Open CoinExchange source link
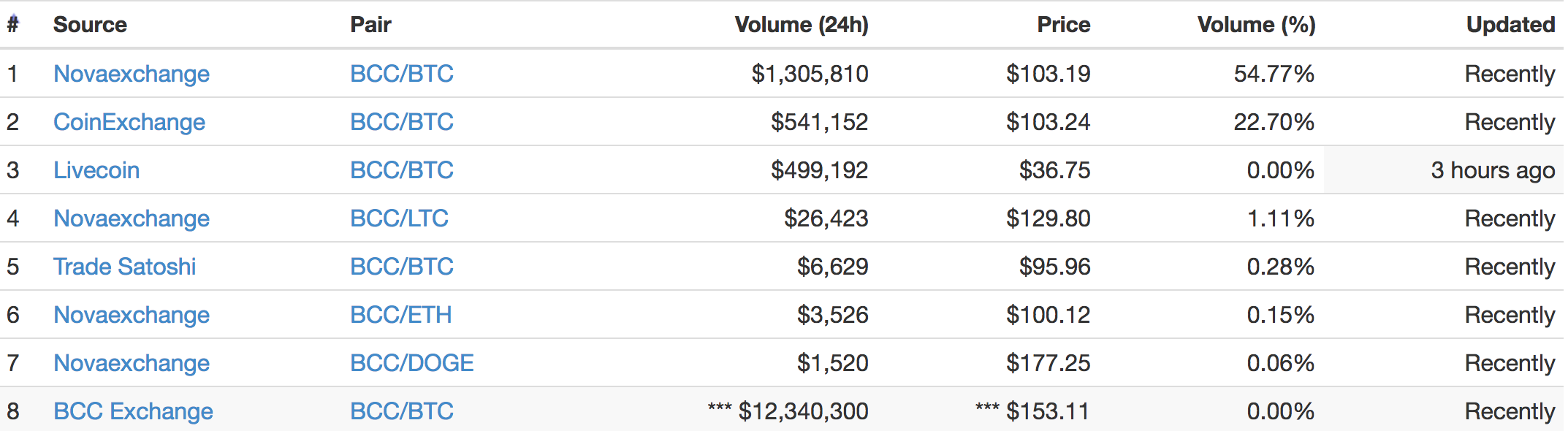1568x431 pixels. coord(129,122)
